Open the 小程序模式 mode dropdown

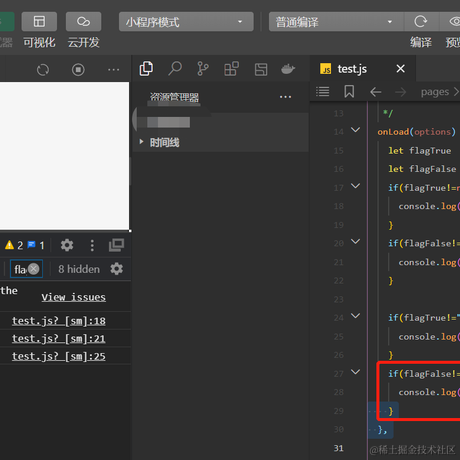186,22
